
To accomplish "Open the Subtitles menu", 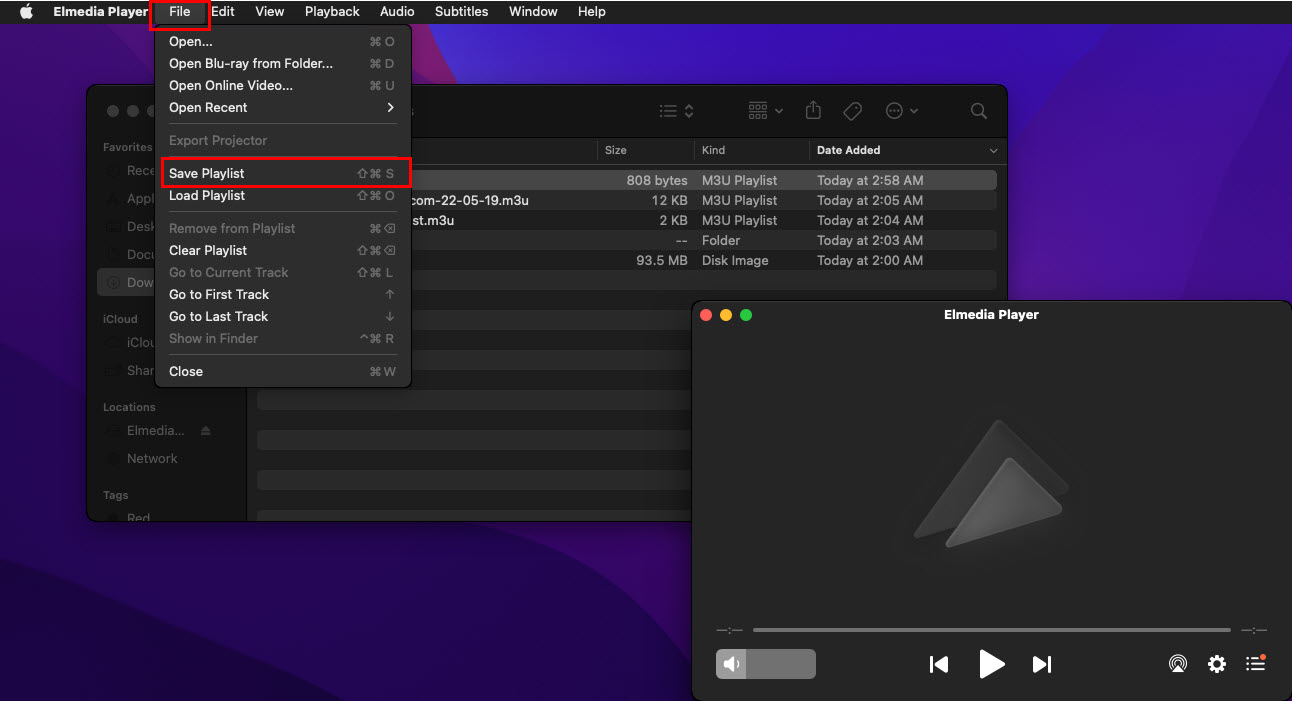I will click(462, 11).
